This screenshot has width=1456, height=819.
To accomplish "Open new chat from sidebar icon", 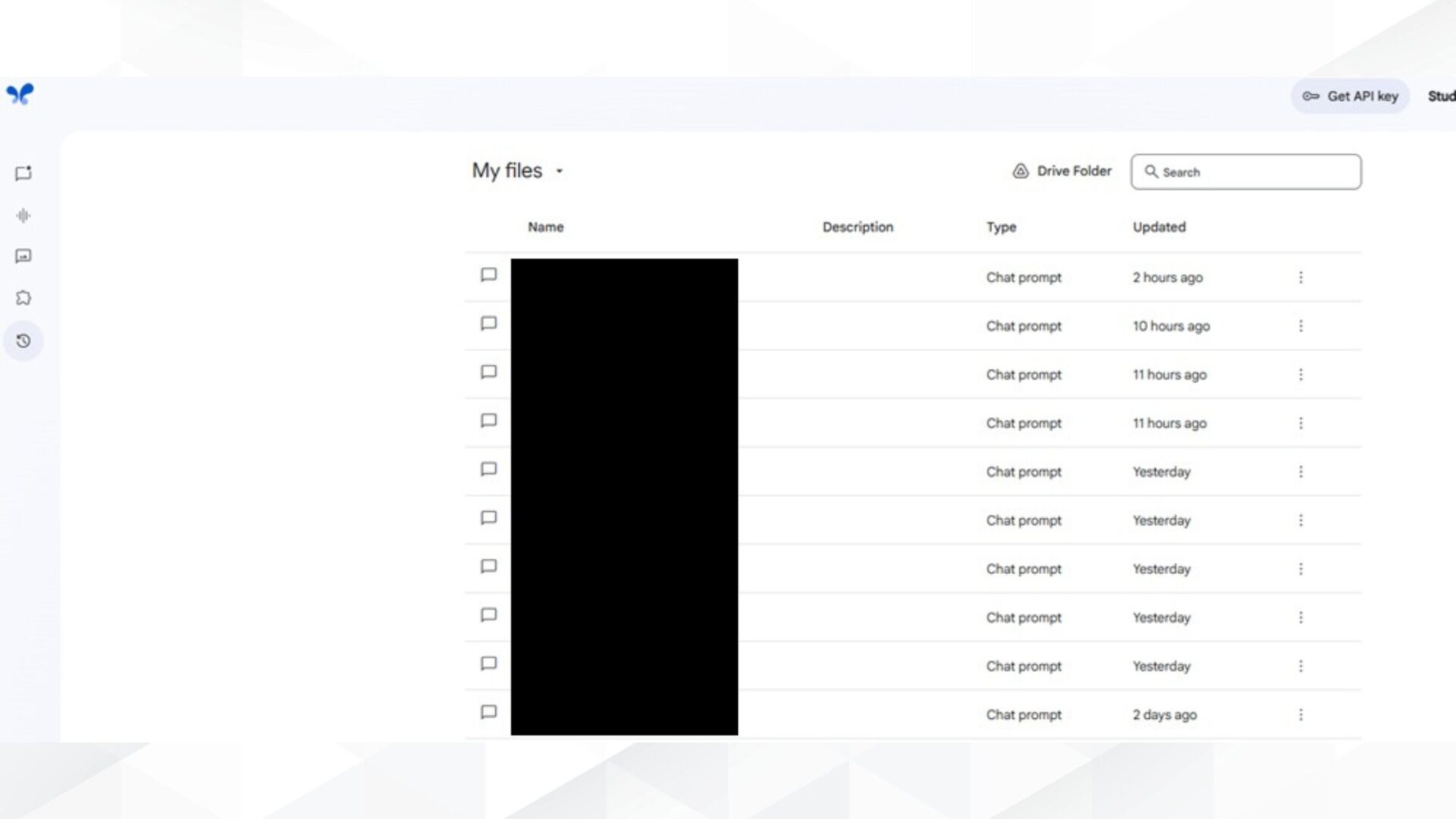I will coord(24,174).
